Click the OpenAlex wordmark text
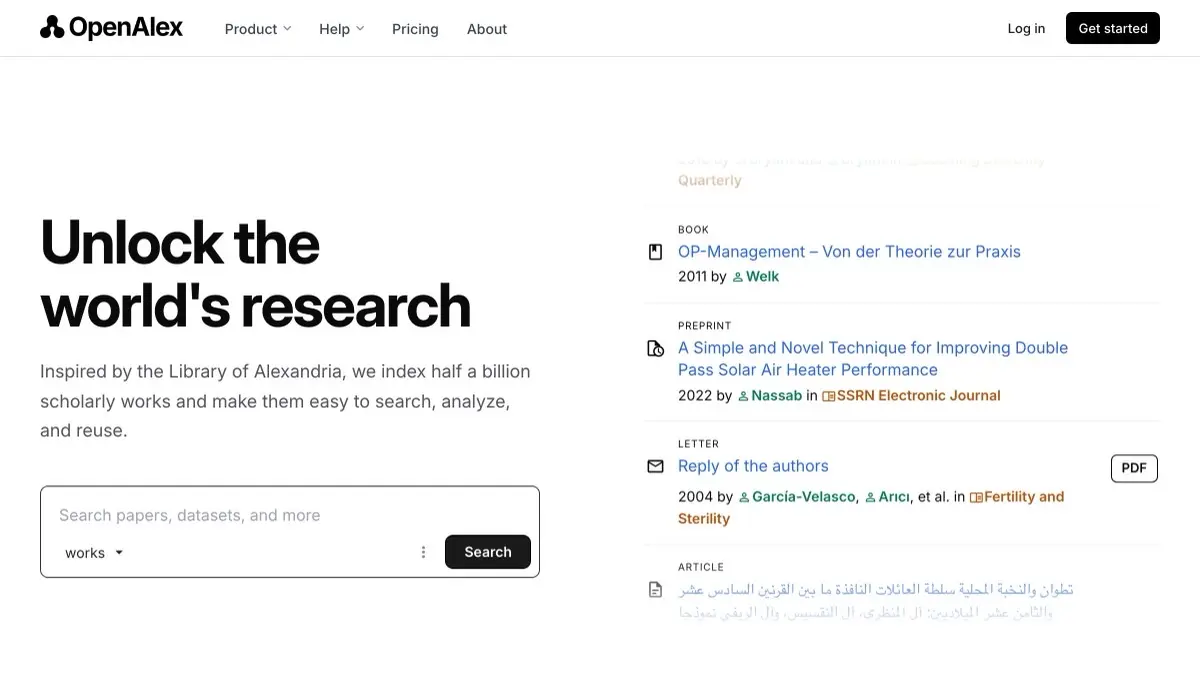This screenshot has width=1200, height=675. click(x=126, y=28)
